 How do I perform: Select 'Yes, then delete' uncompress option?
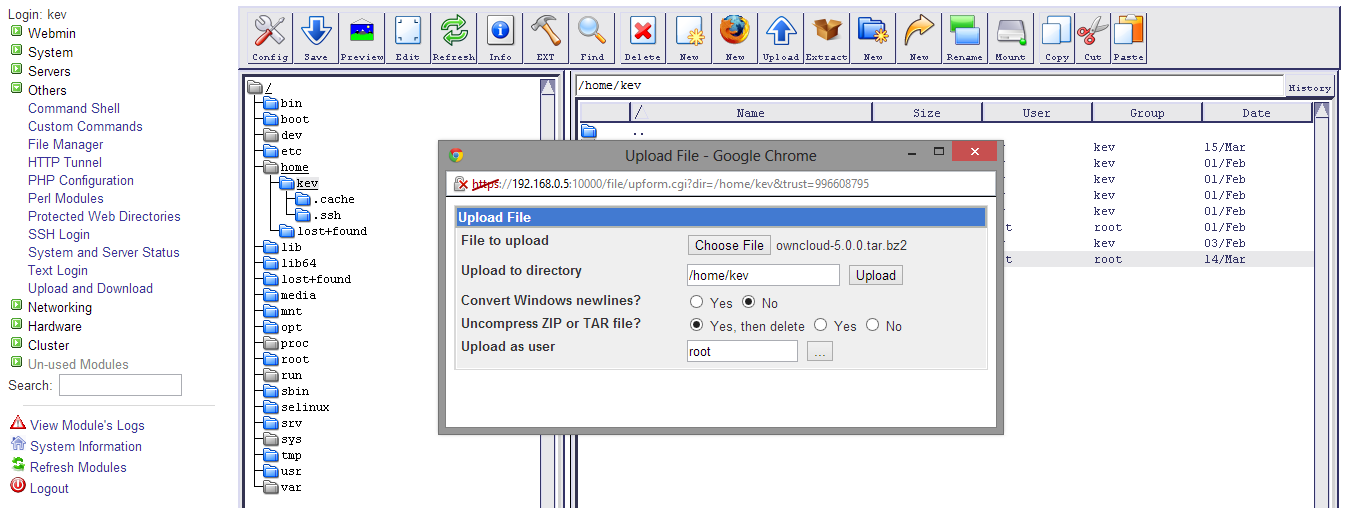[x=696, y=325]
